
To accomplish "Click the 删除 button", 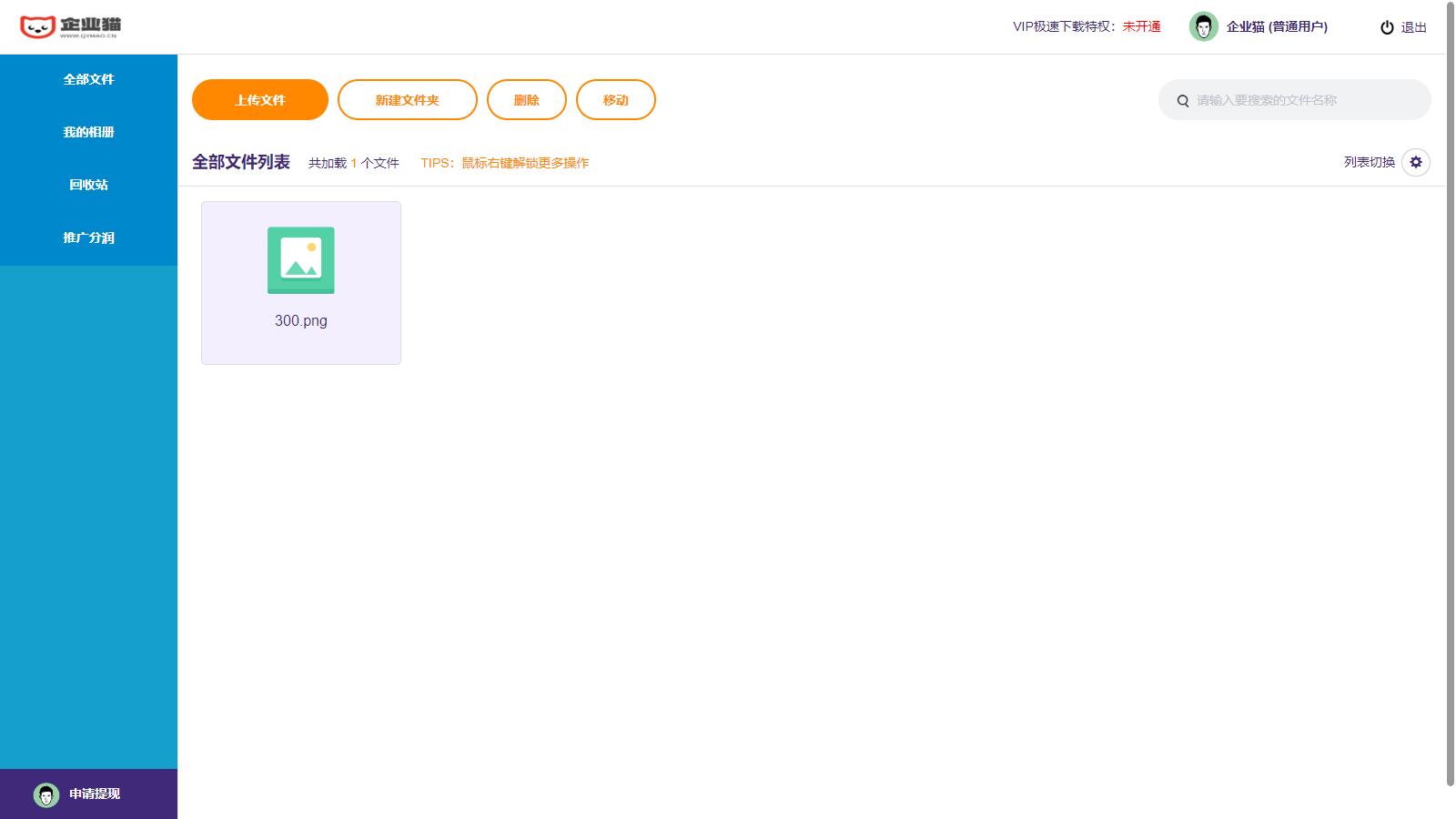I will [526, 99].
